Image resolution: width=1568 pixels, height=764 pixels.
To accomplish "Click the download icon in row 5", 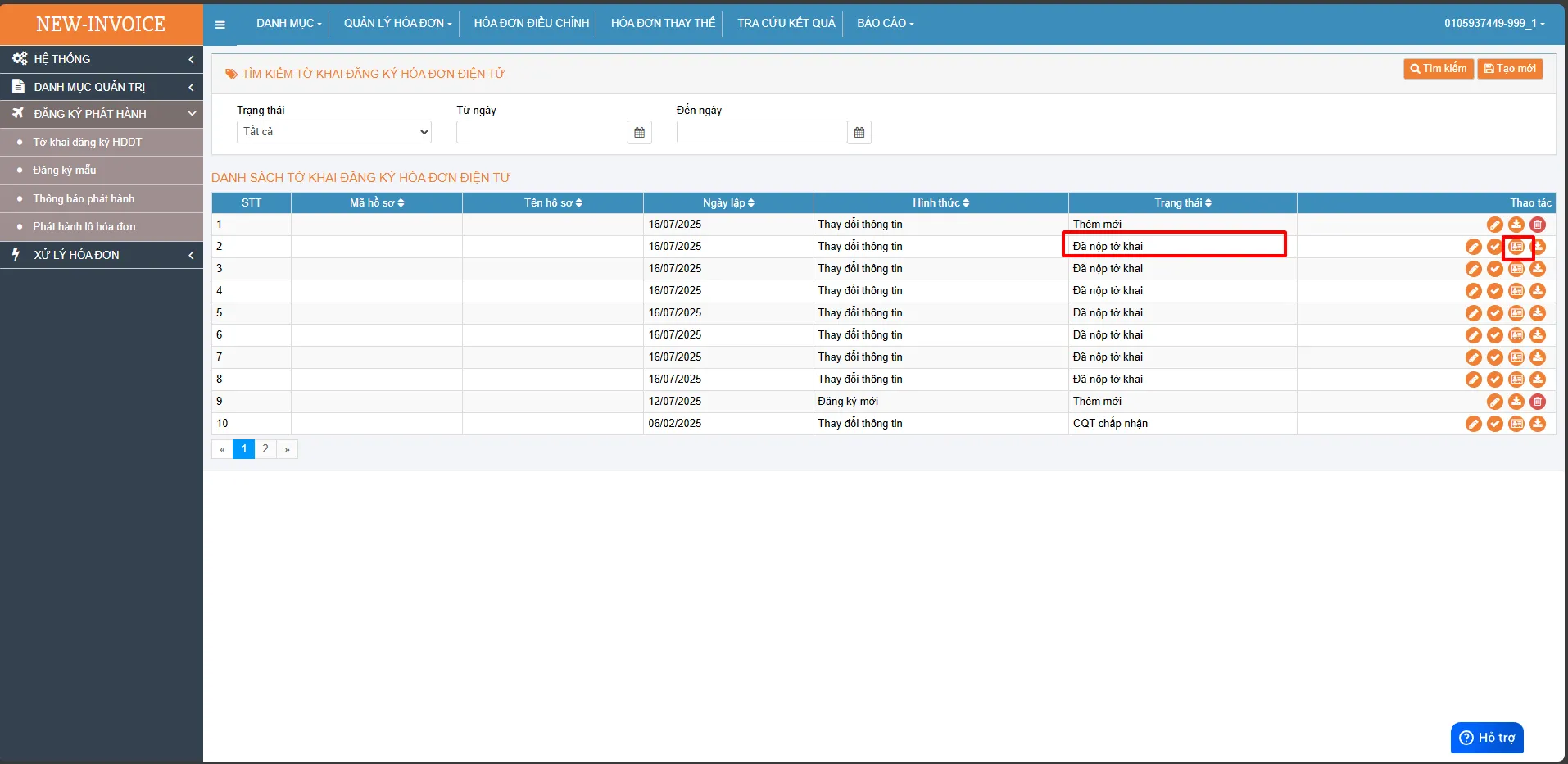I will [x=1538, y=313].
